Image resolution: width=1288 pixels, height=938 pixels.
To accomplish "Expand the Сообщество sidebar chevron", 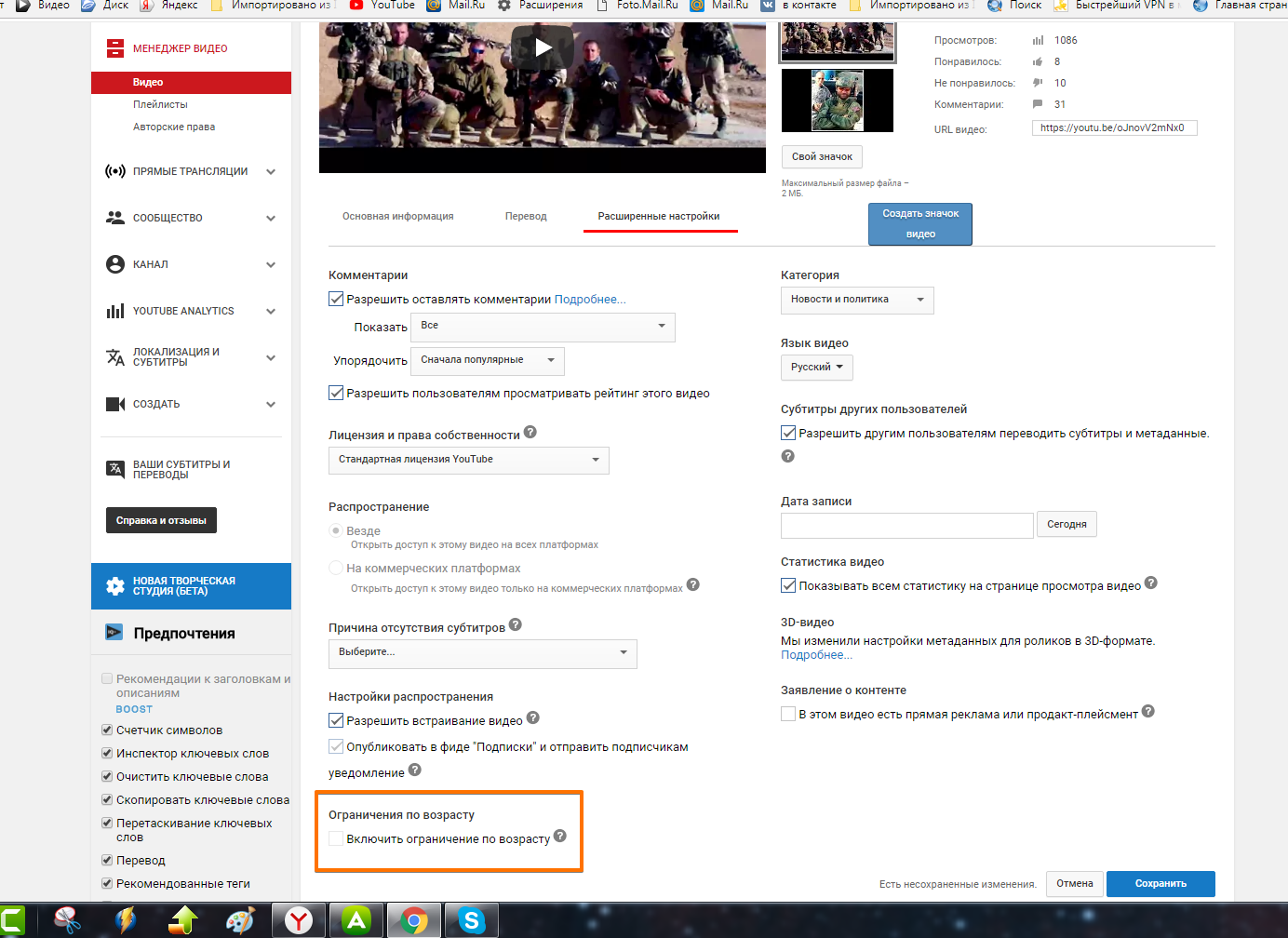I will click(x=271, y=218).
